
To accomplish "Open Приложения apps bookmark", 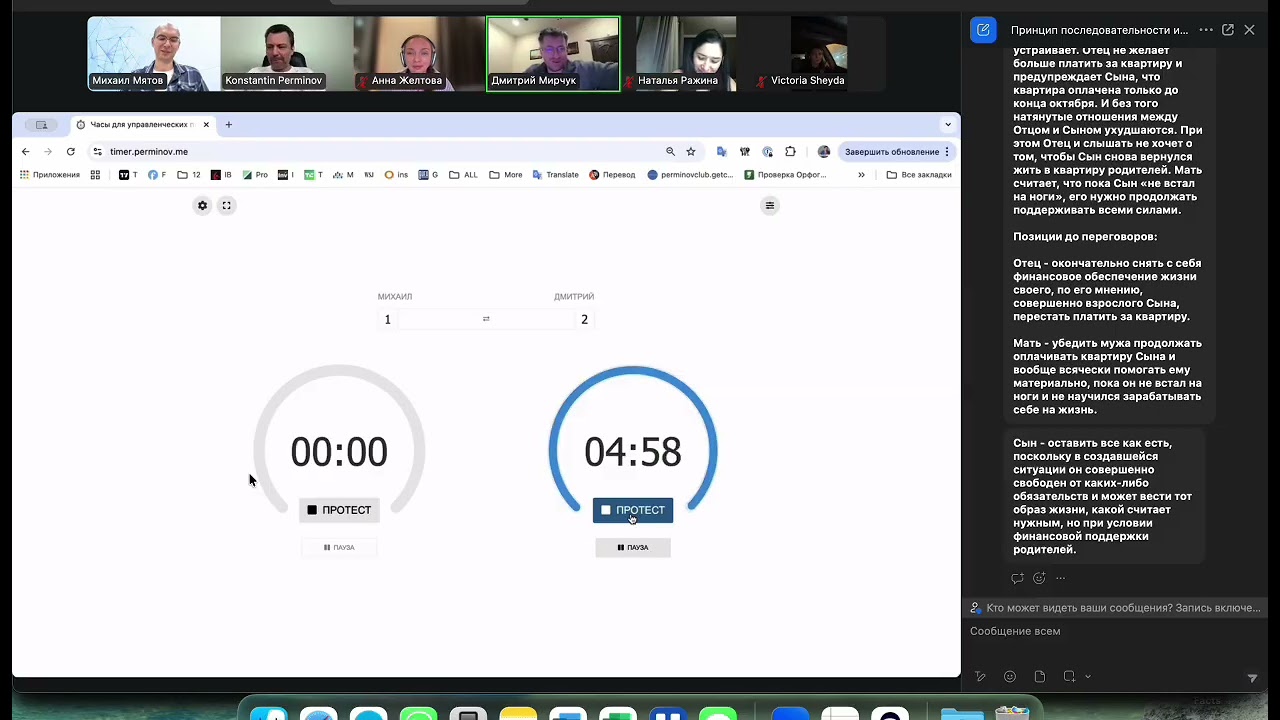I will click(49, 175).
